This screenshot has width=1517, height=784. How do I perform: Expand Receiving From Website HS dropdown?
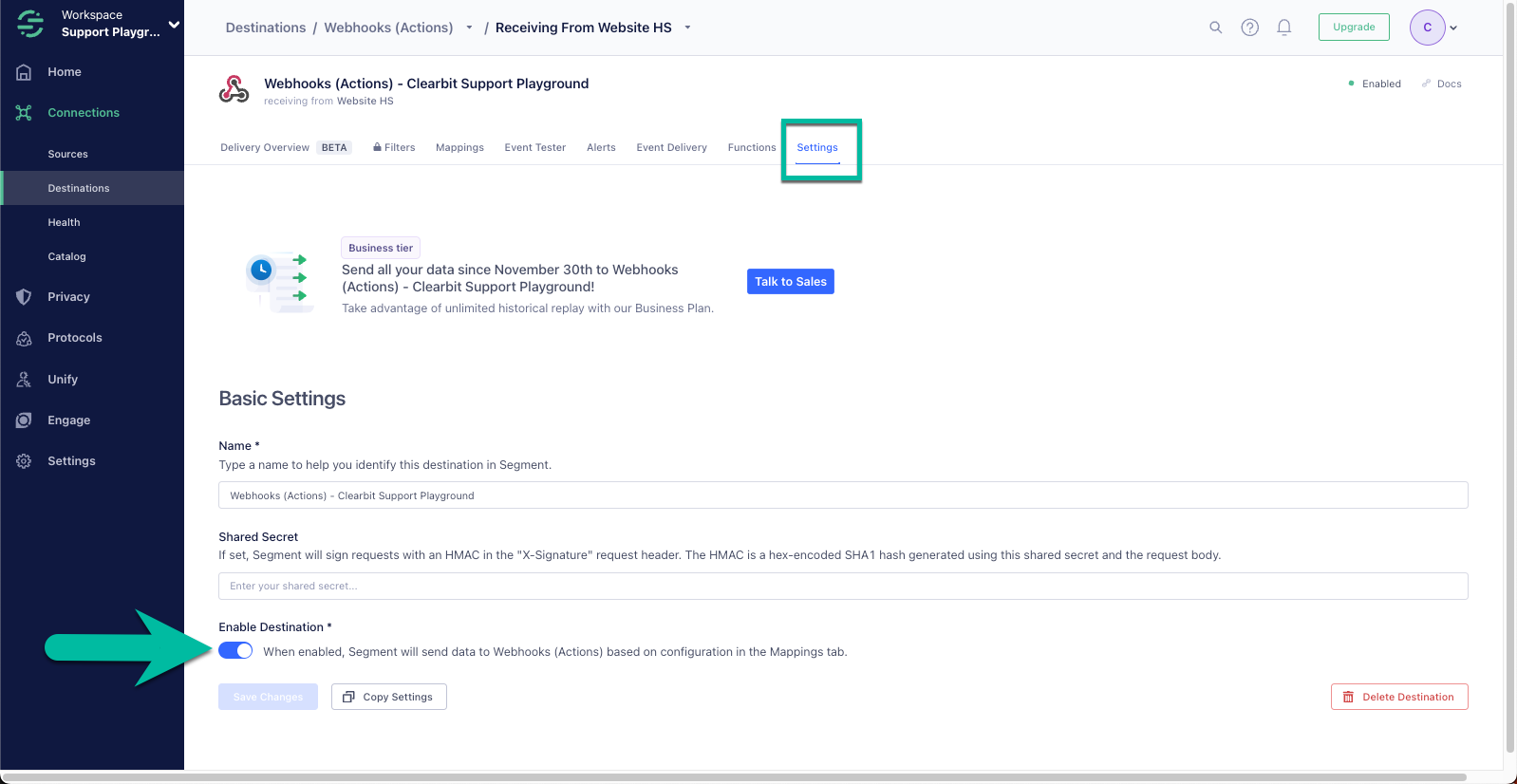(687, 28)
